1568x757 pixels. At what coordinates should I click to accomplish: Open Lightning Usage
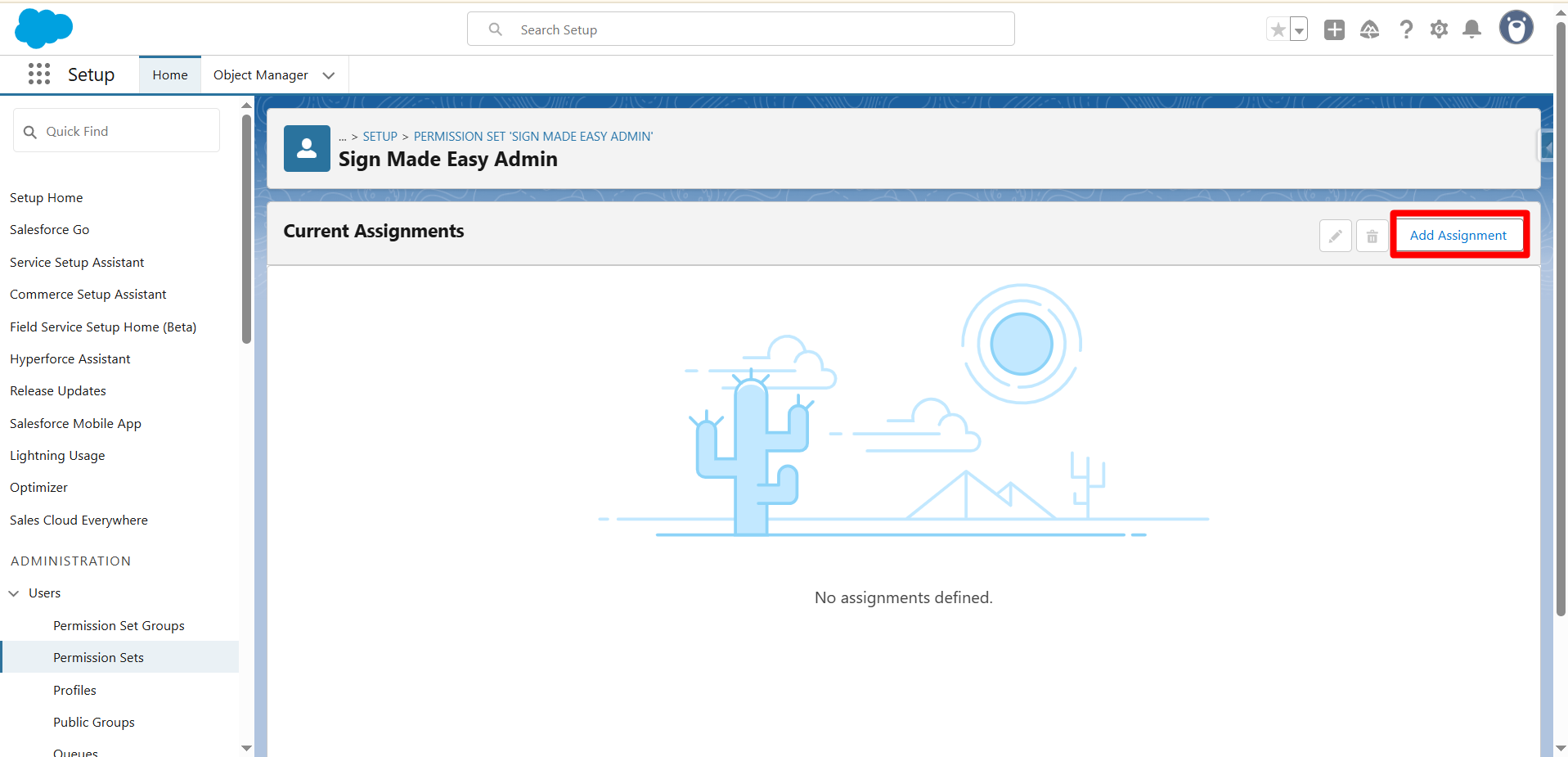[x=57, y=456]
